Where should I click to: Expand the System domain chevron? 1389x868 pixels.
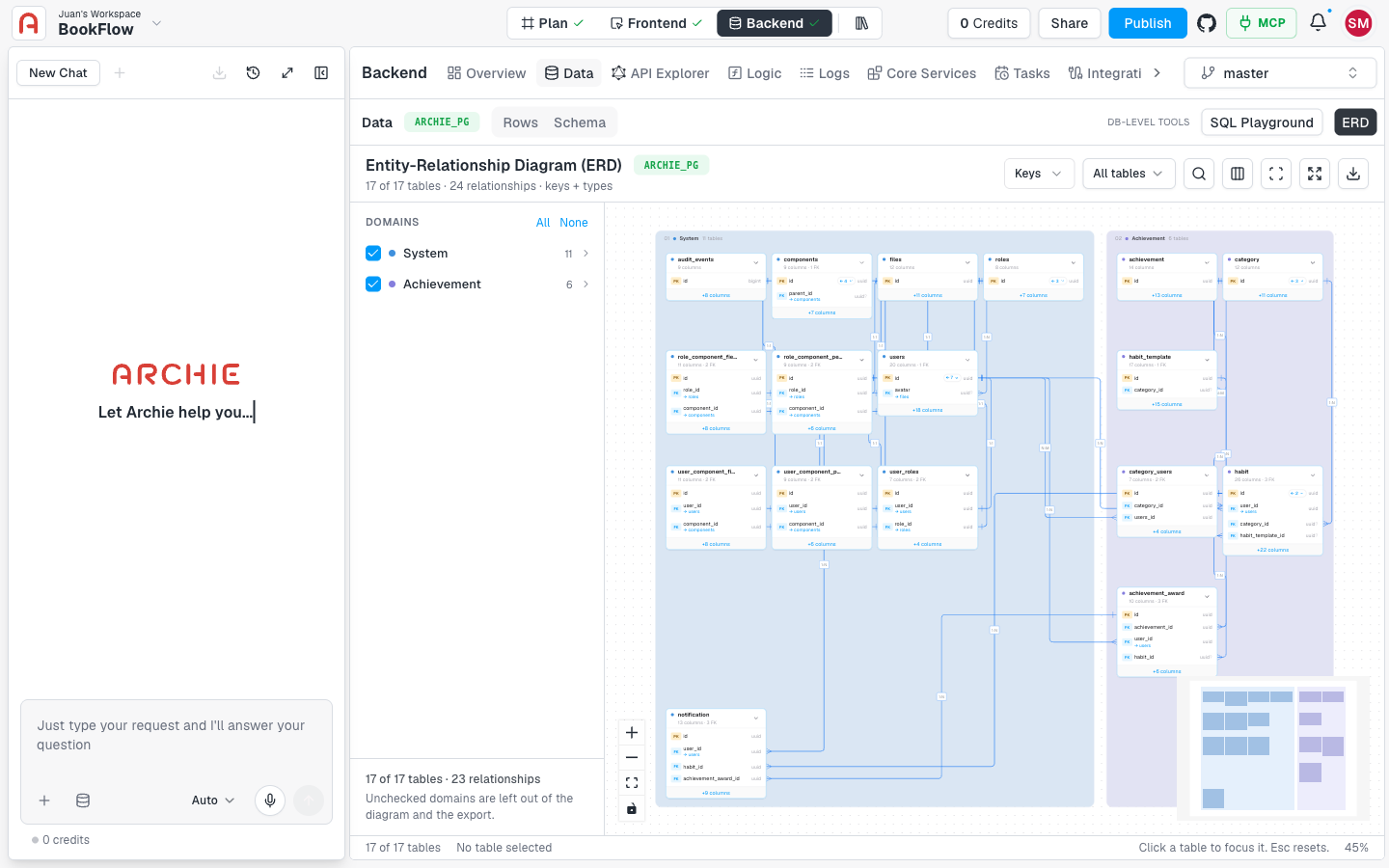click(x=586, y=254)
